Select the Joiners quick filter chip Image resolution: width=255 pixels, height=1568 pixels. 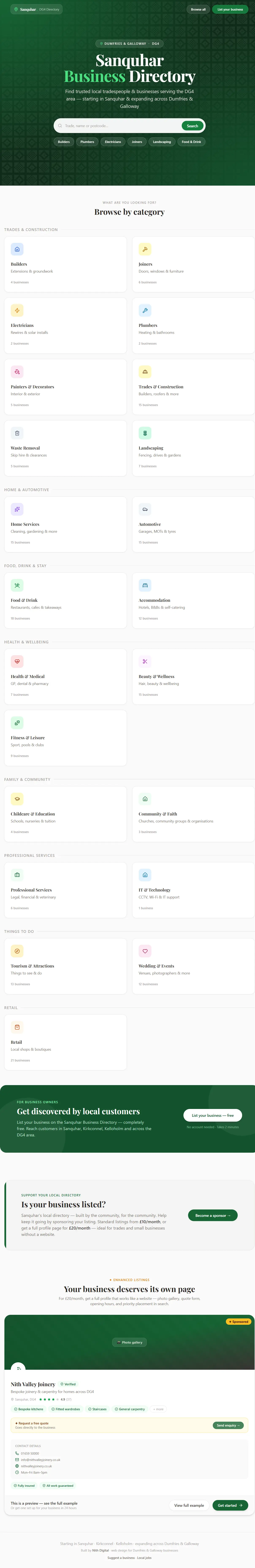click(137, 142)
